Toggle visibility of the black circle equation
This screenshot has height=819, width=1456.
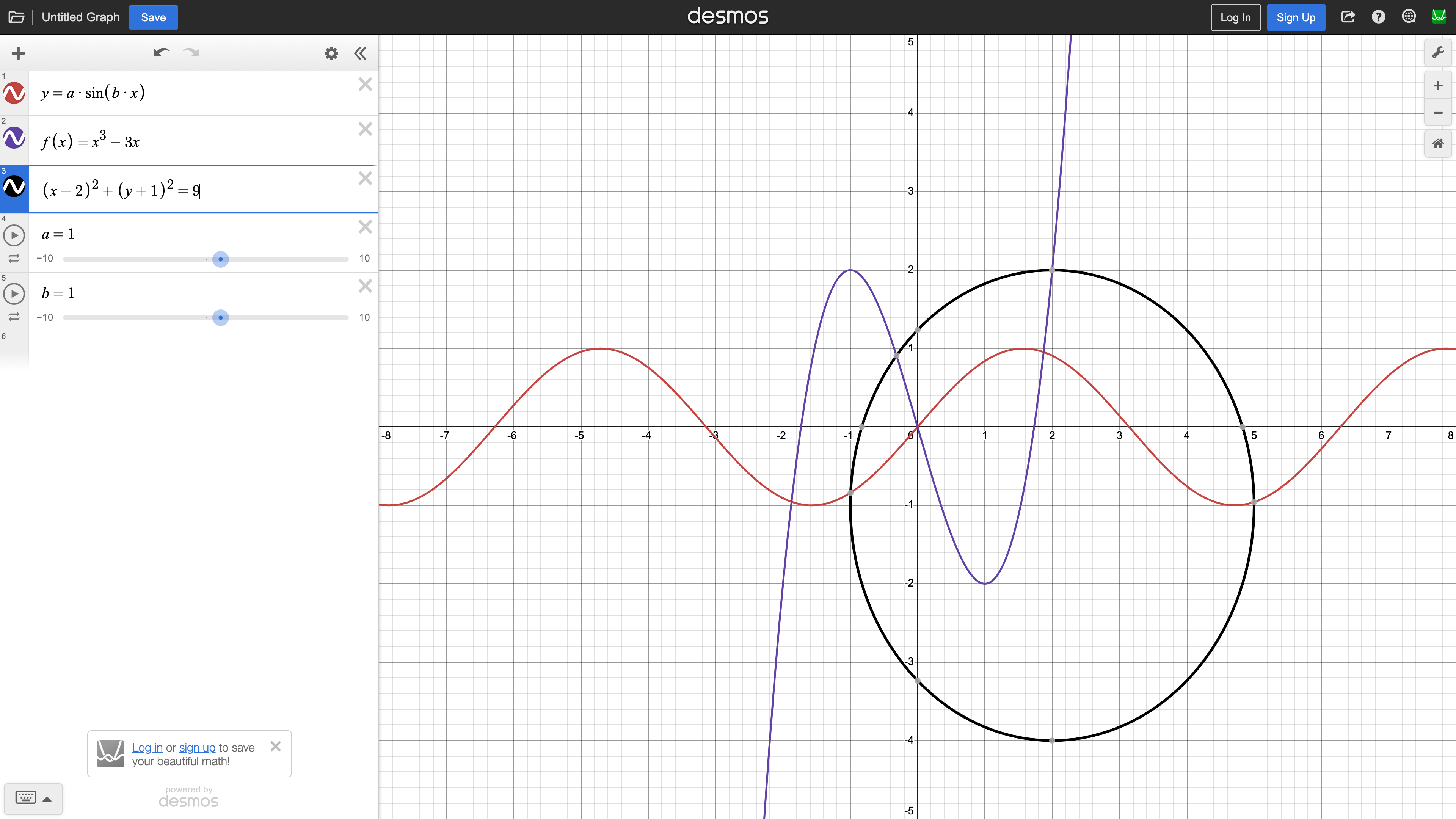tap(14, 187)
